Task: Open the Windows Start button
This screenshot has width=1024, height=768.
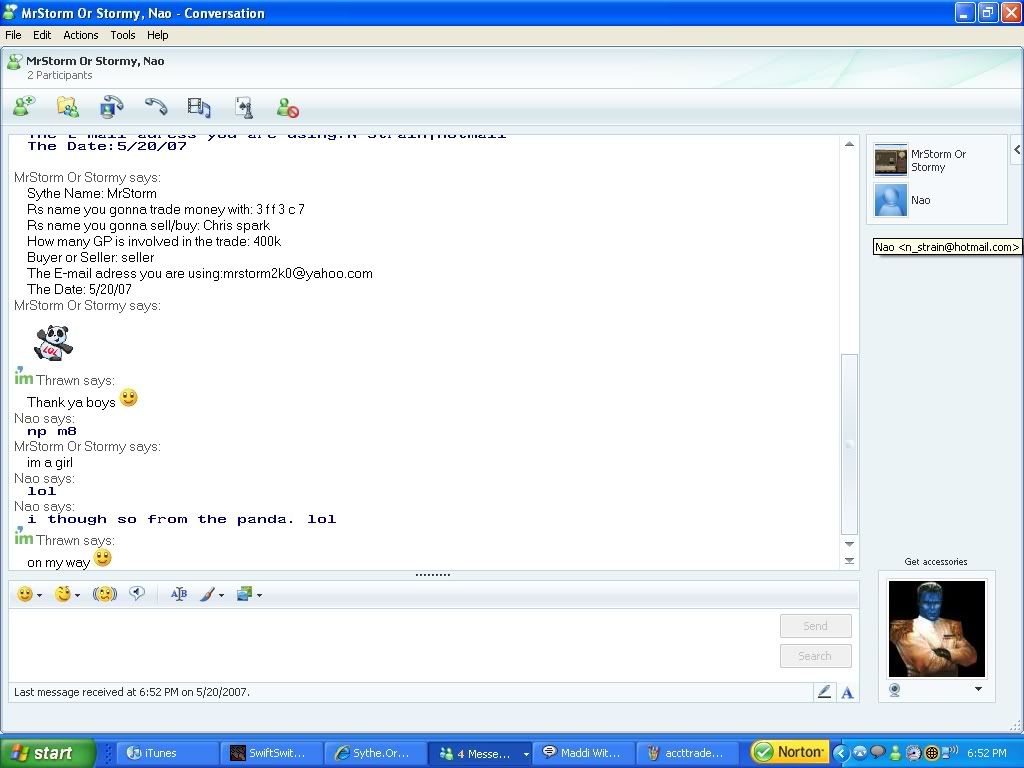Action: coord(47,753)
